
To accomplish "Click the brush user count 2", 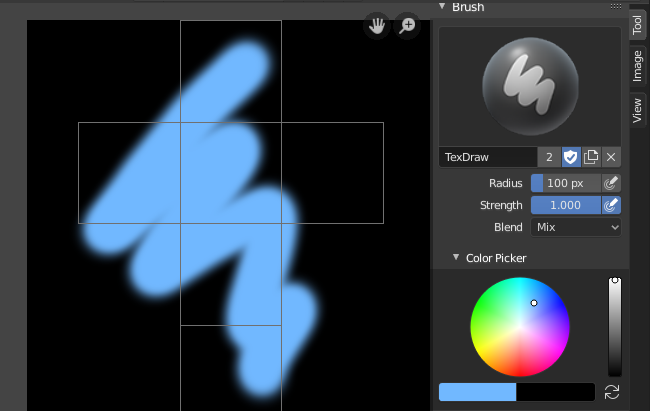I will 549,157.
